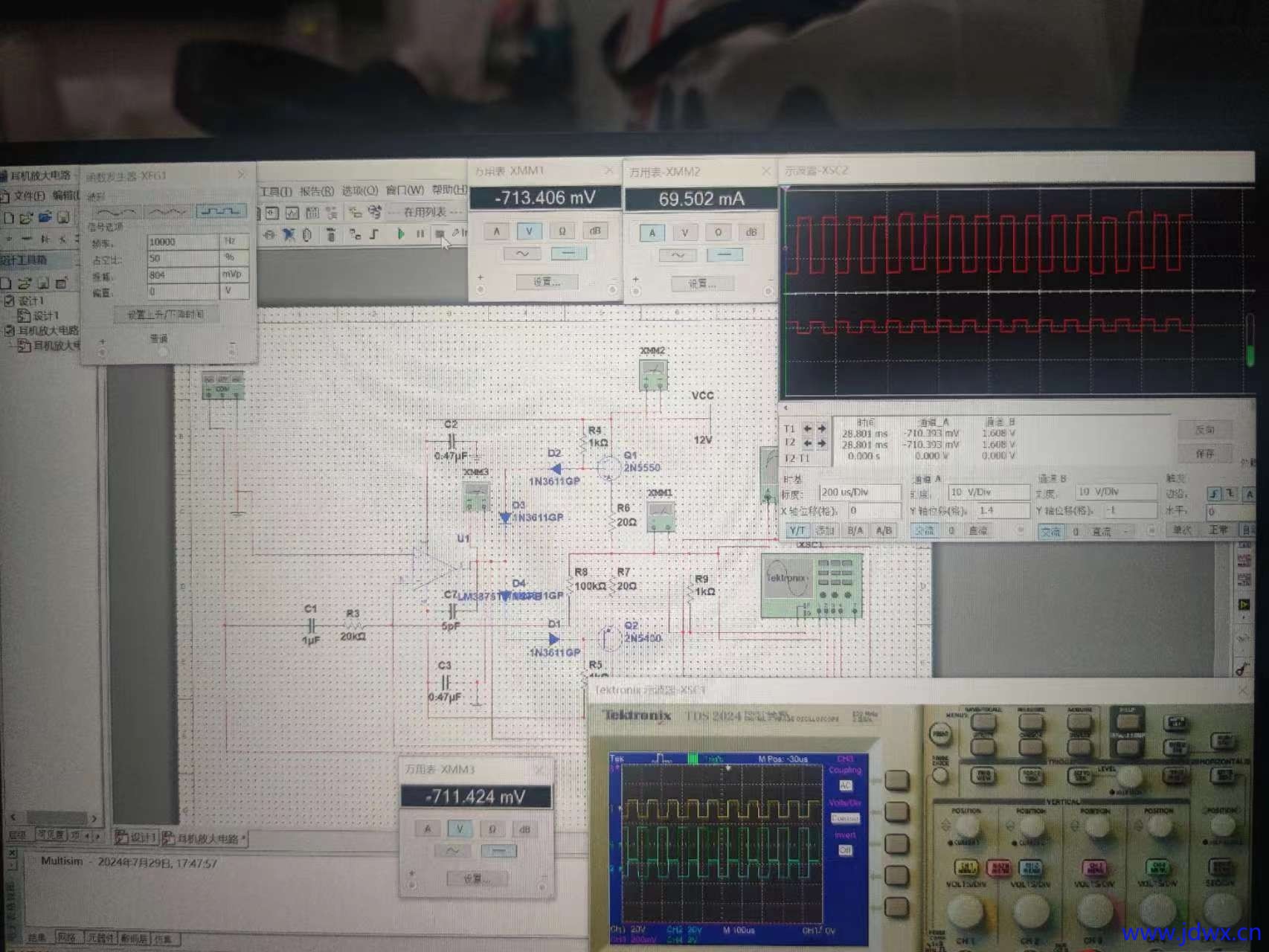Open the 帮助(H) menu

tap(449, 190)
